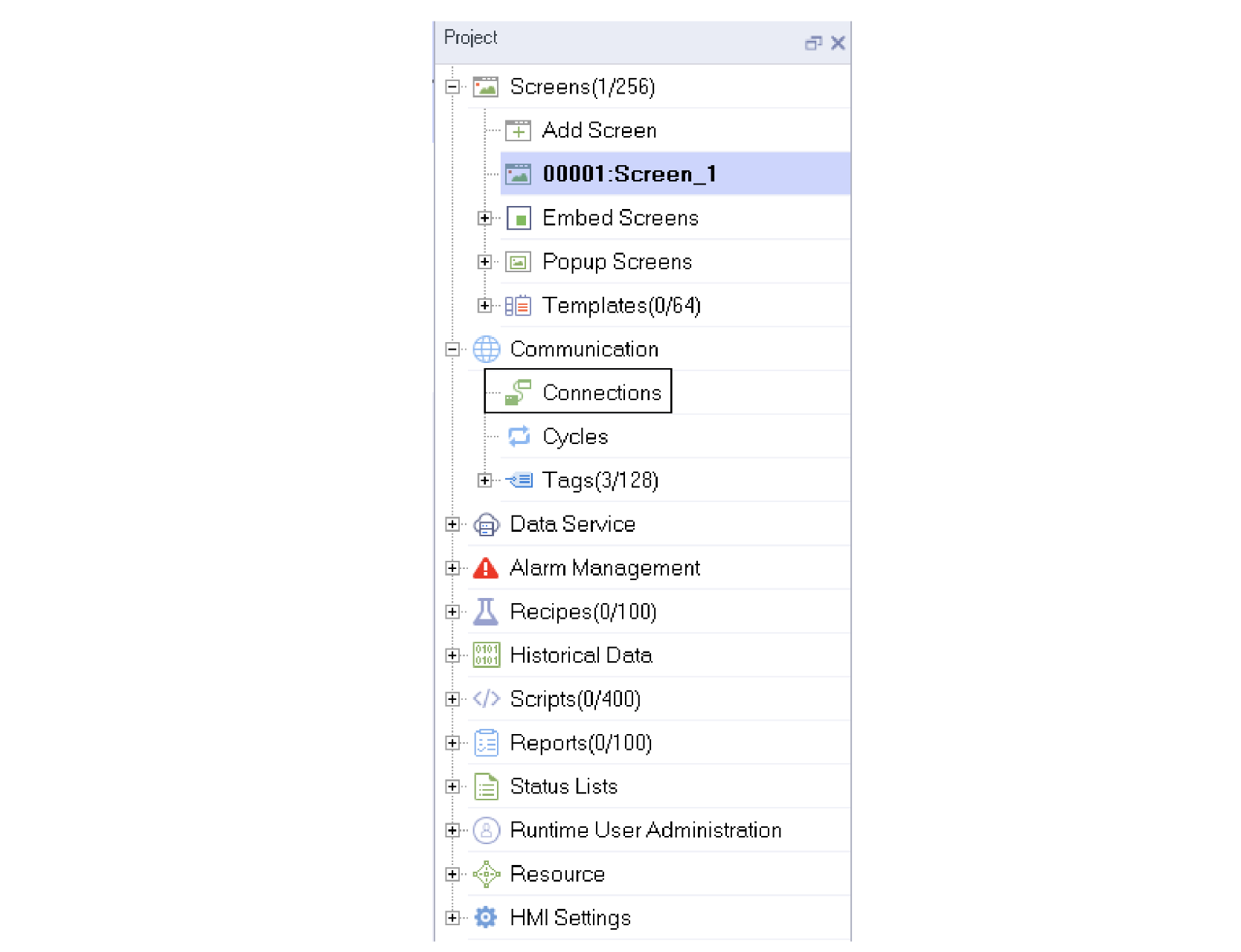1241x952 pixels.
Task: Expand the Popup Screens node
Action: (485, 262)
